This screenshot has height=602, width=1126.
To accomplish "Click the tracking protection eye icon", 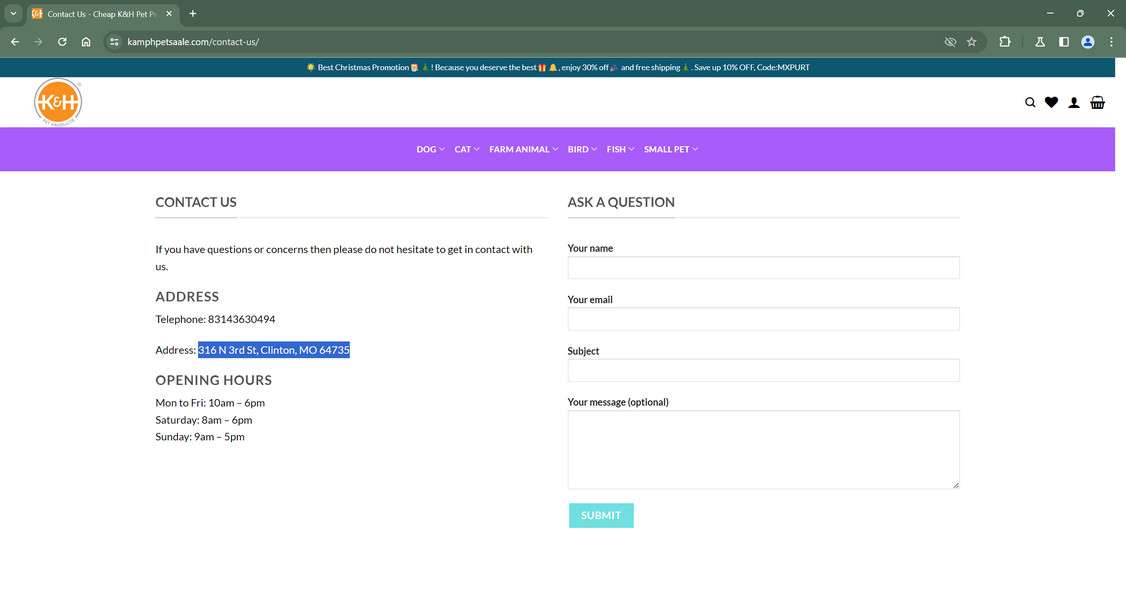I will tap(949, 41).
